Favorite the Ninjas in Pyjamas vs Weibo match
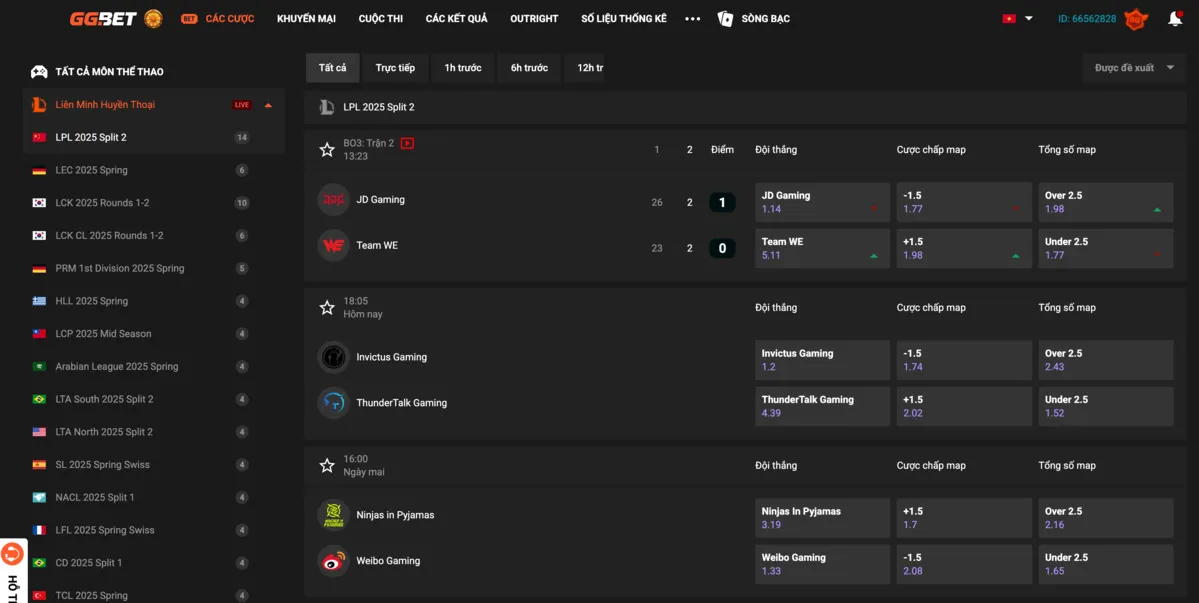 pos(327,465)
